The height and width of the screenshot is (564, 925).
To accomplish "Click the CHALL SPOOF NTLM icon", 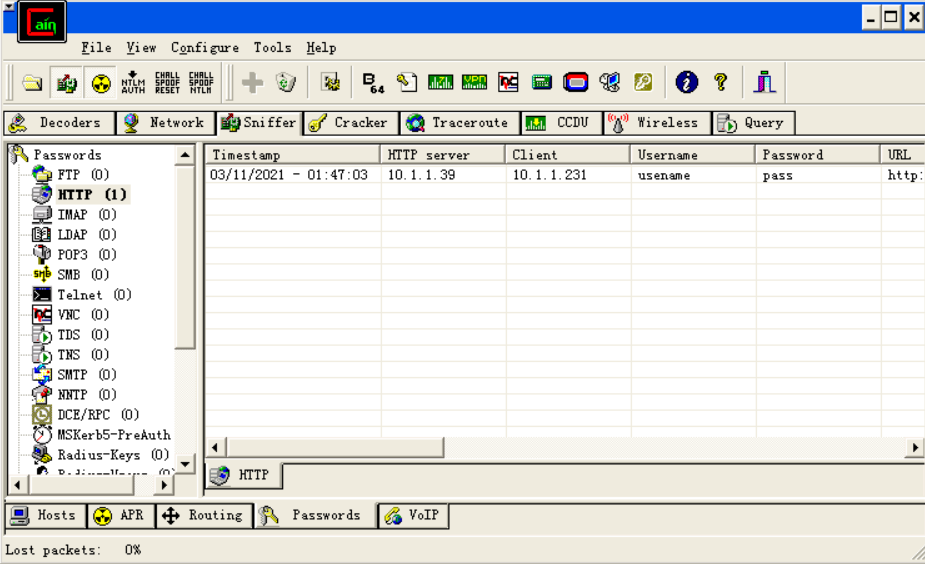I will (x=201, y=83).
